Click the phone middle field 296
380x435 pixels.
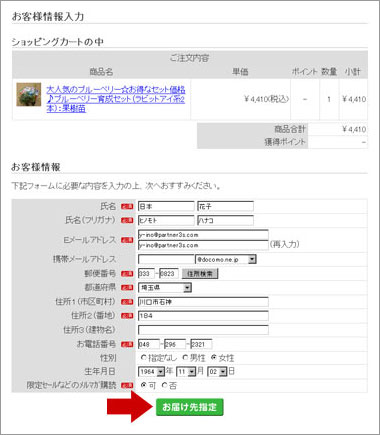pyautogui.click(x=175, y=344)
